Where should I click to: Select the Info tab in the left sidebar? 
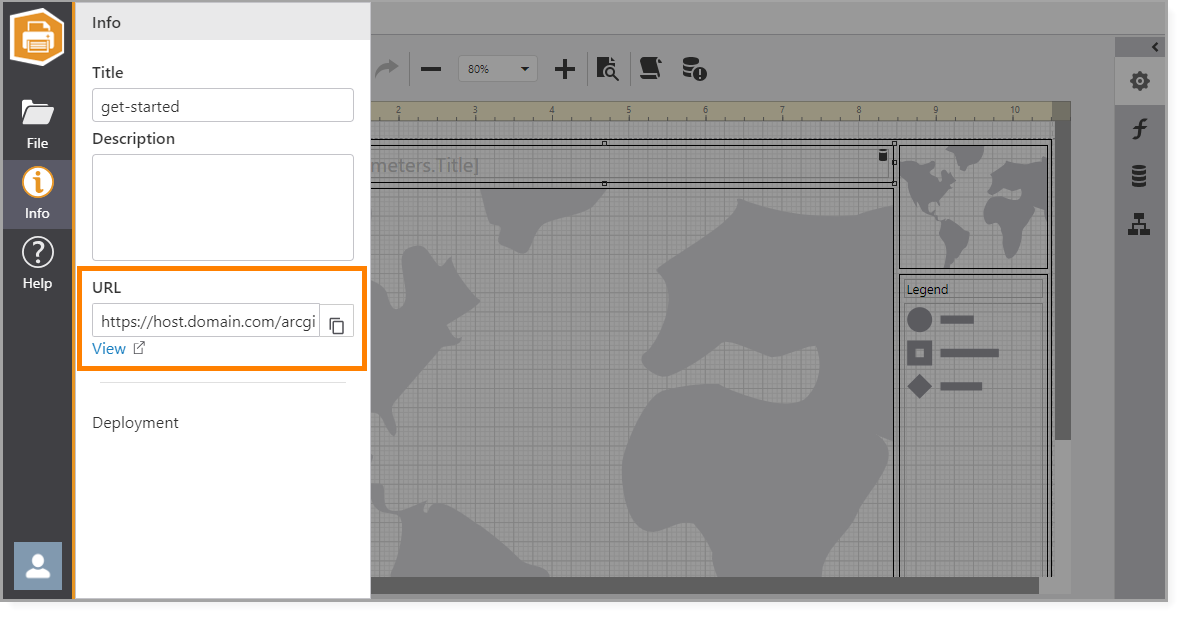(37, 192)
